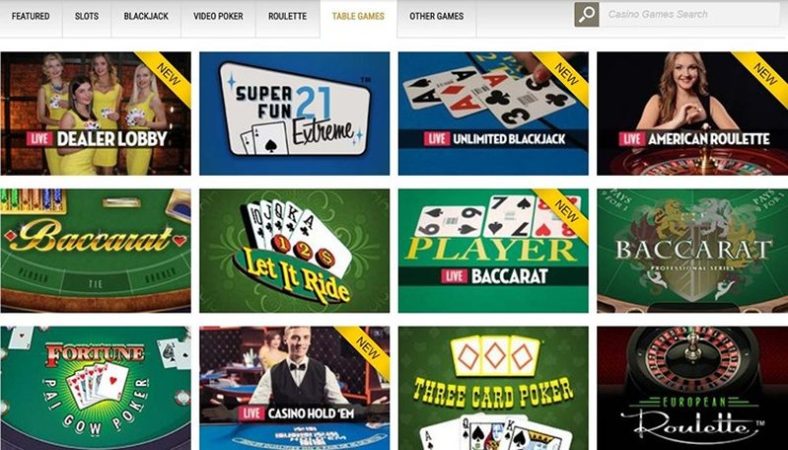Open Super Fun 21 Extreme game
Viewport: 788px width, 450px height.
tap(294, 114)
